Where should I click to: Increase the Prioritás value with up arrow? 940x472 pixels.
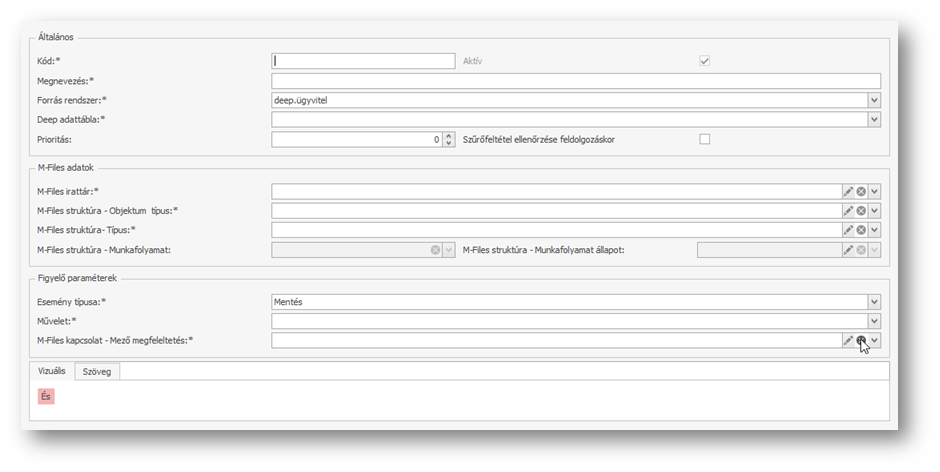(x=450, y=136)
